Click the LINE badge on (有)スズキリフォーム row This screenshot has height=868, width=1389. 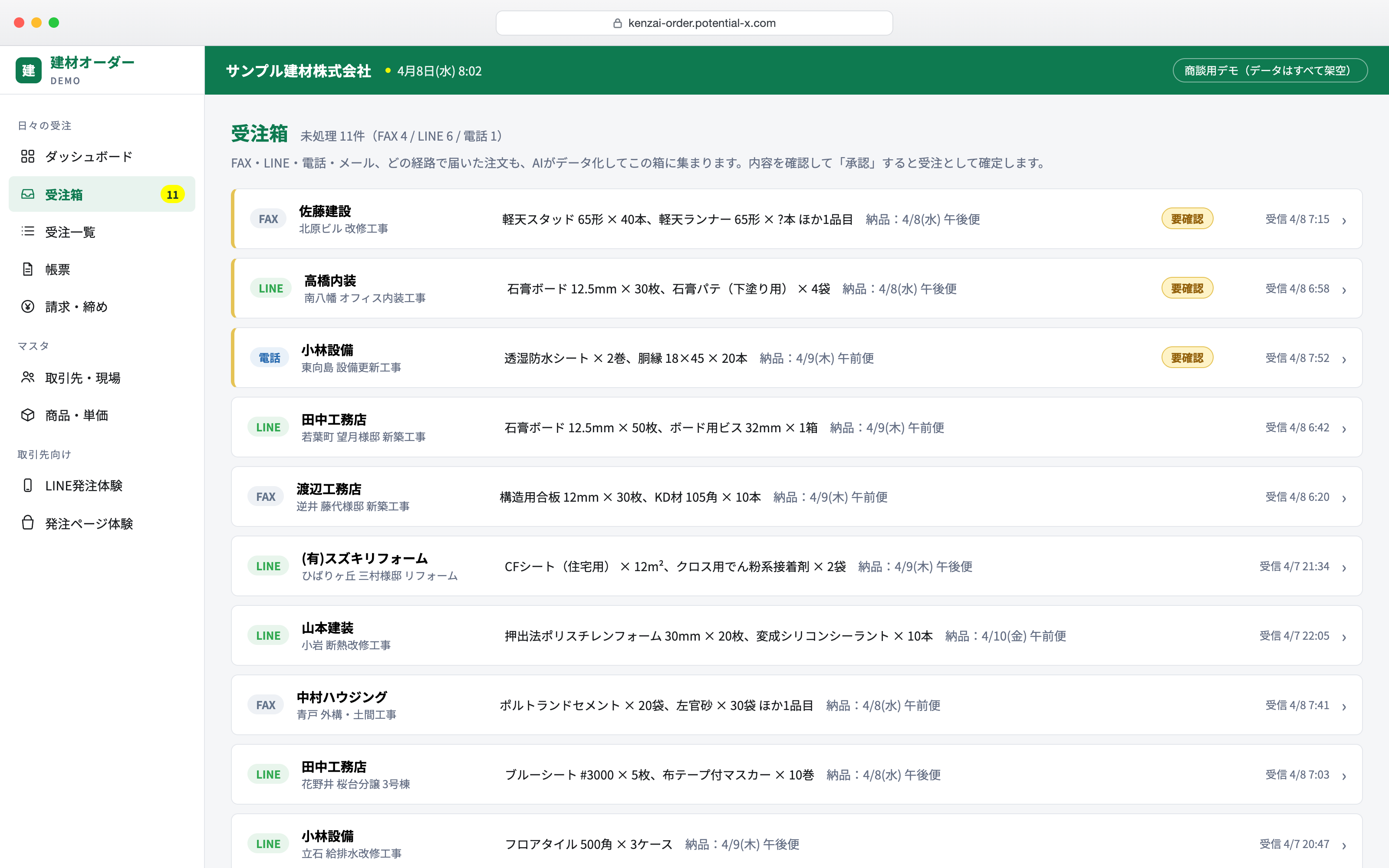click(x=268, y=566)
